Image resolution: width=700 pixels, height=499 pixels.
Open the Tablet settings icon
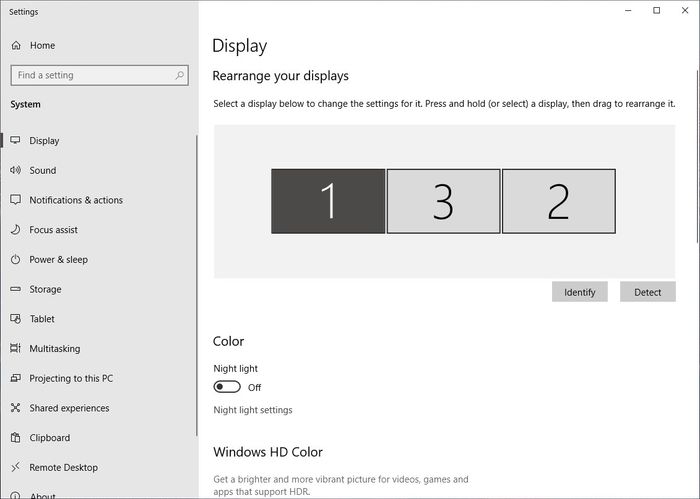[16, 319]
